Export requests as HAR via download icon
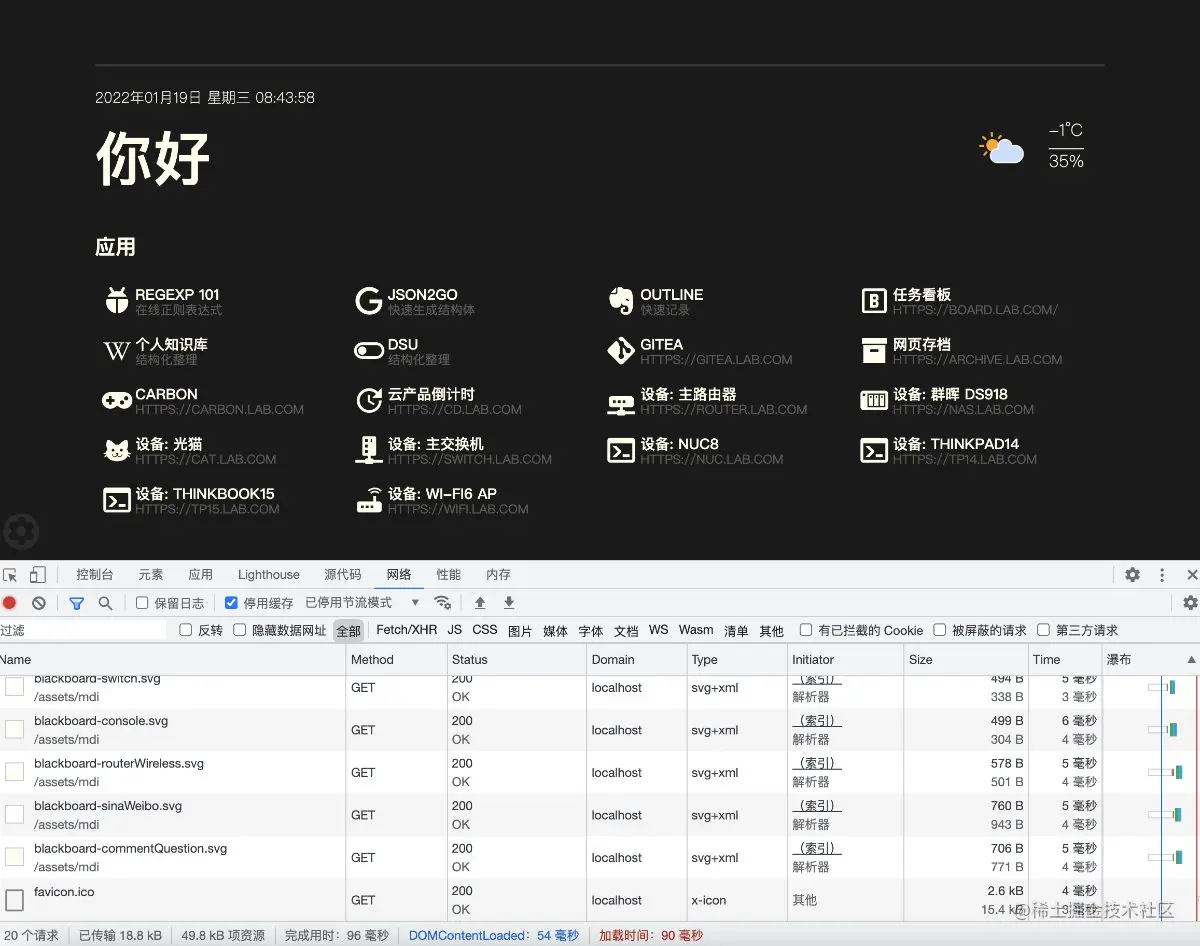Screen dimensions: 1200x946 (x=509, y=602)
